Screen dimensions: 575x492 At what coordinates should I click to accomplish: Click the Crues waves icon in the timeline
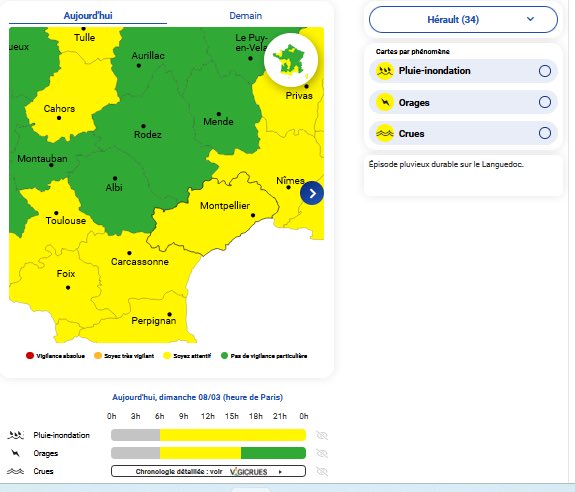click(15, 471)
